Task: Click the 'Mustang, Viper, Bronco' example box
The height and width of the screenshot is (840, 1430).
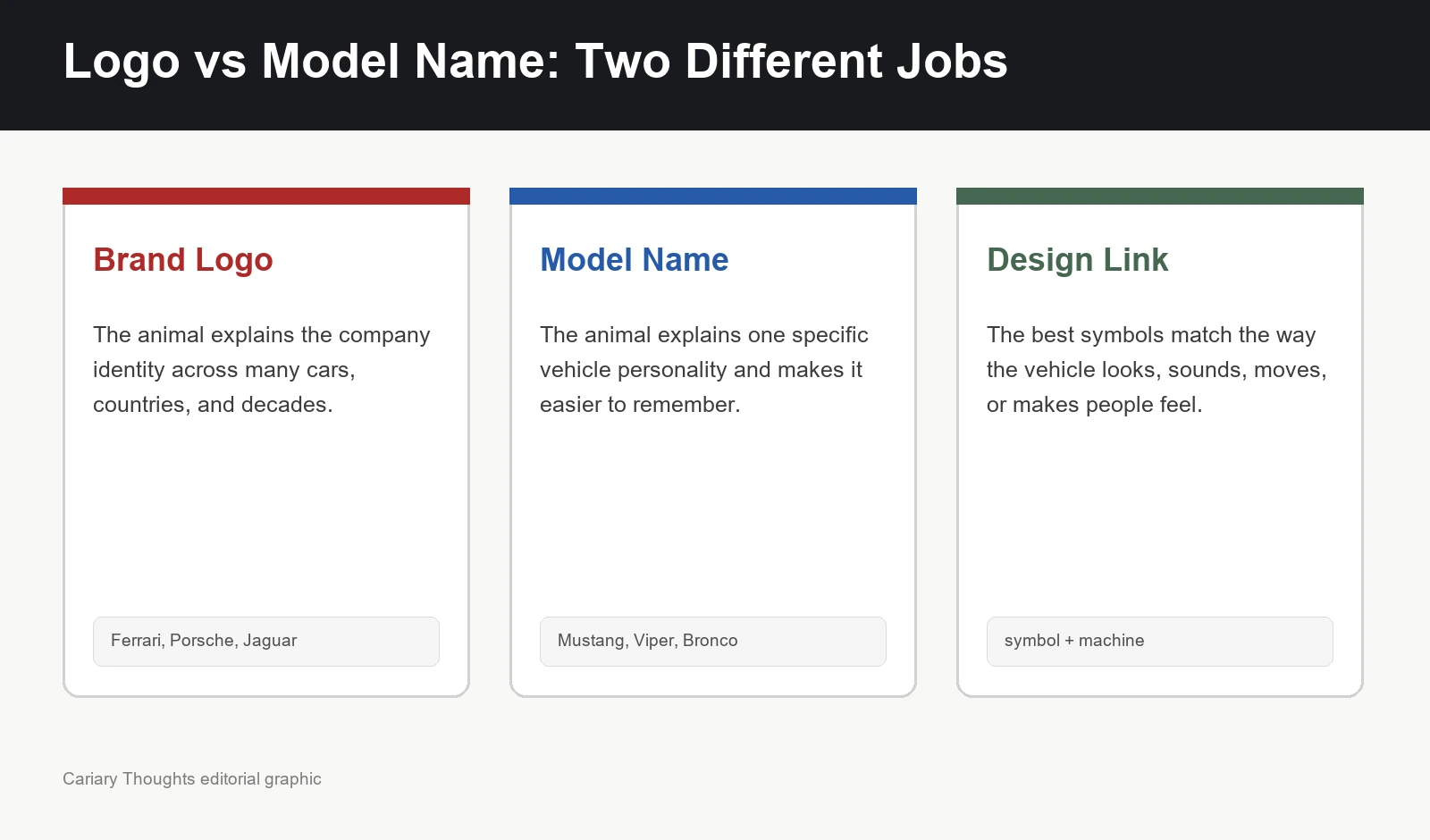Action: click(x=713, y=642)
